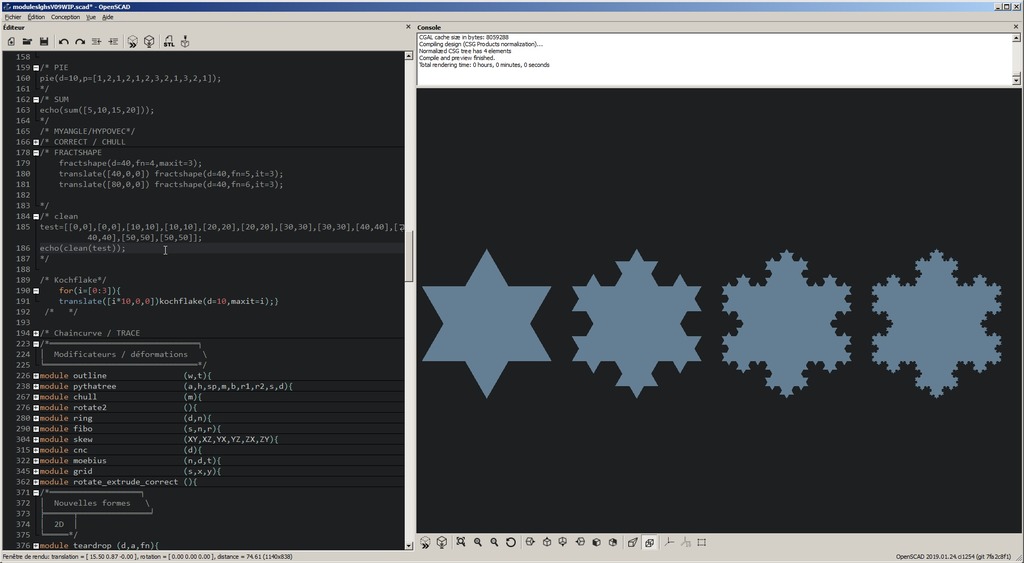Collapse module teardrop at line 376
The height and width of the screenshot is (563, 1024).
[x=36, y=545]
